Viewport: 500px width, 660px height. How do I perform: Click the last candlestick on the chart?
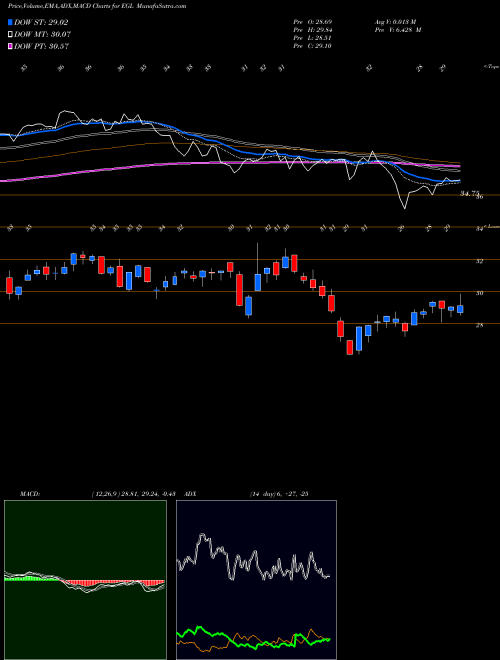point(460,309)
